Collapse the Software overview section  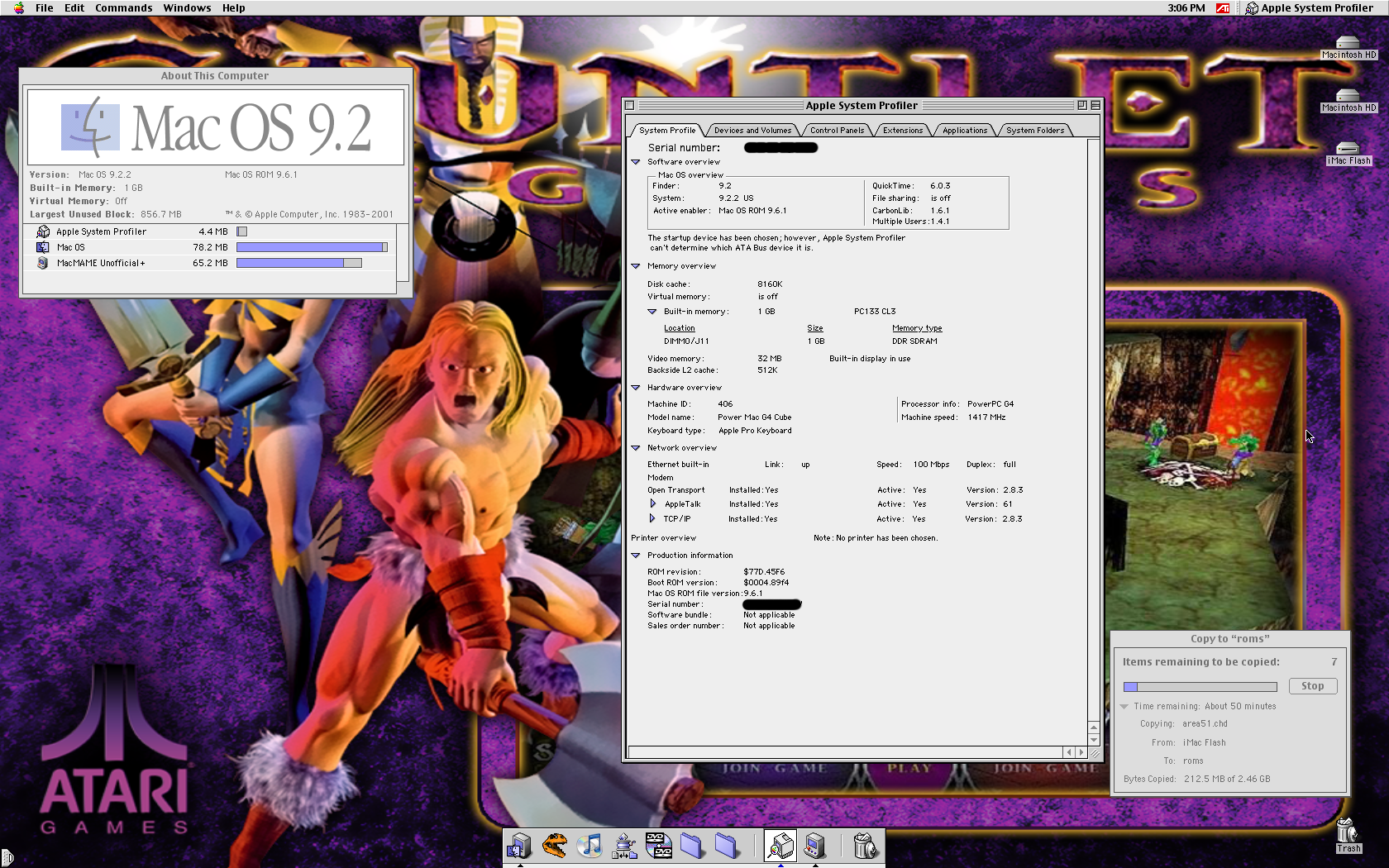(636, 162)
